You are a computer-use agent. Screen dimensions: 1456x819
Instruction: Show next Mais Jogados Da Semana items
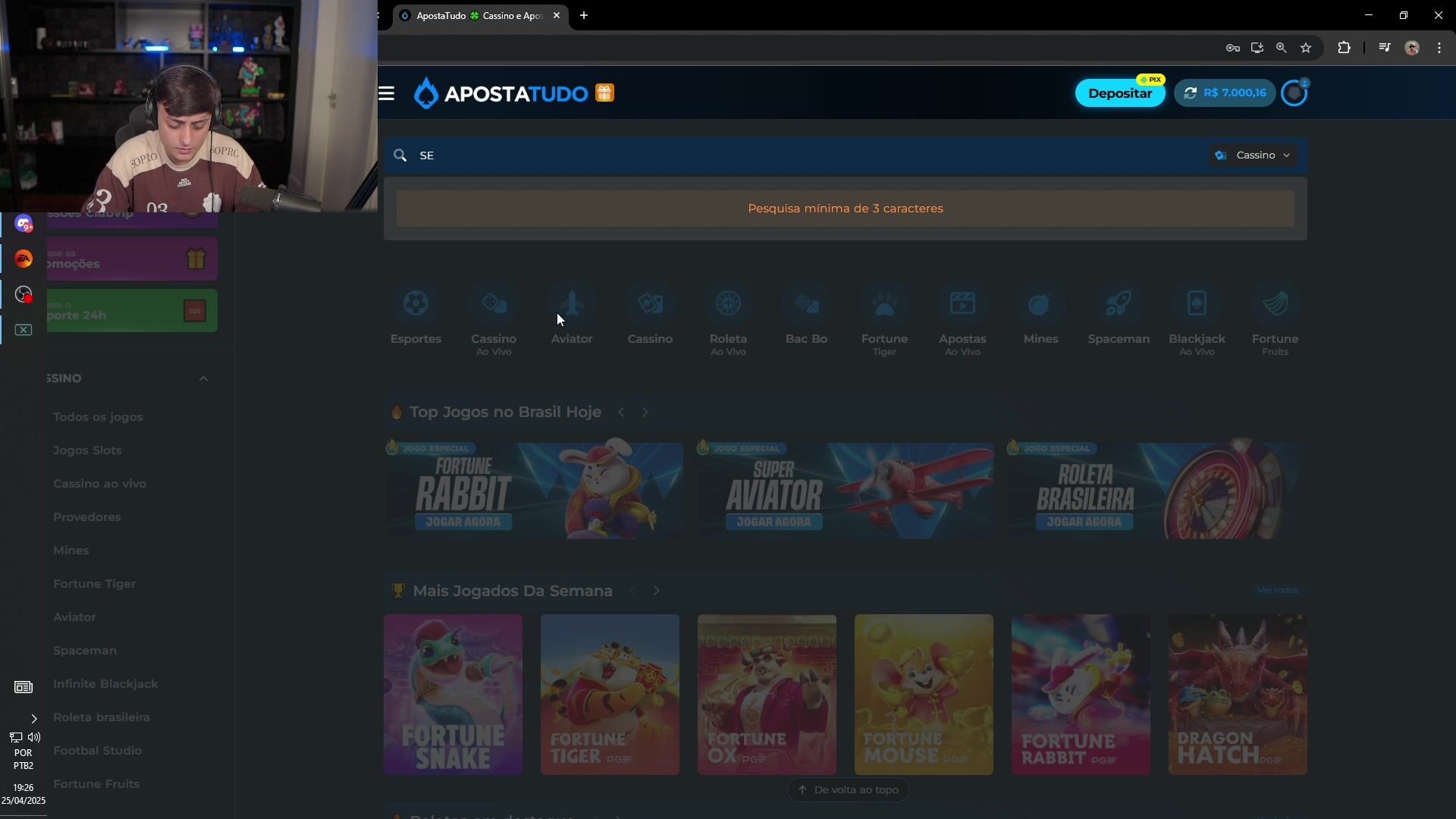click(657, 591)
